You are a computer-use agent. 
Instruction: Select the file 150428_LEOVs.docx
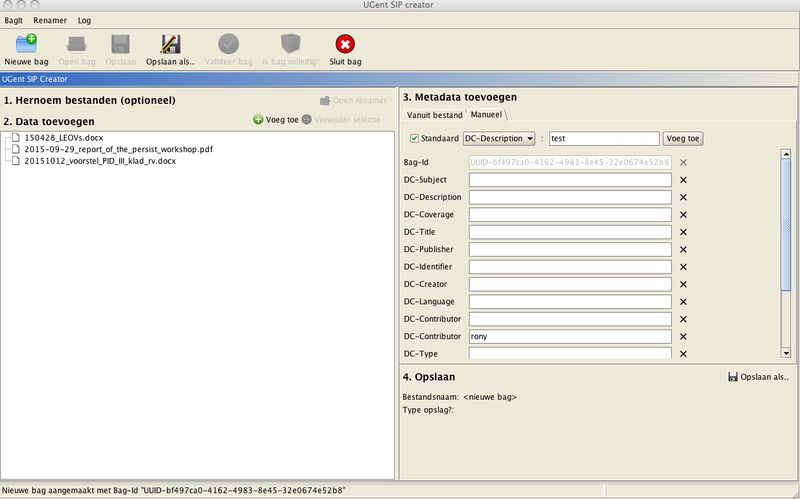62,137
